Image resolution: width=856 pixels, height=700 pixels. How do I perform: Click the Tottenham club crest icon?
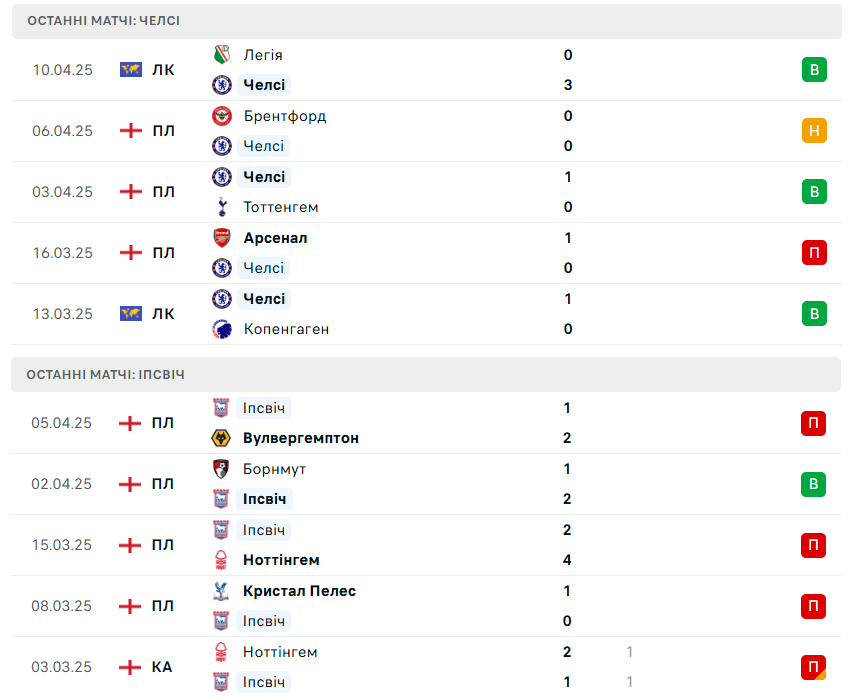click(222, 207)
